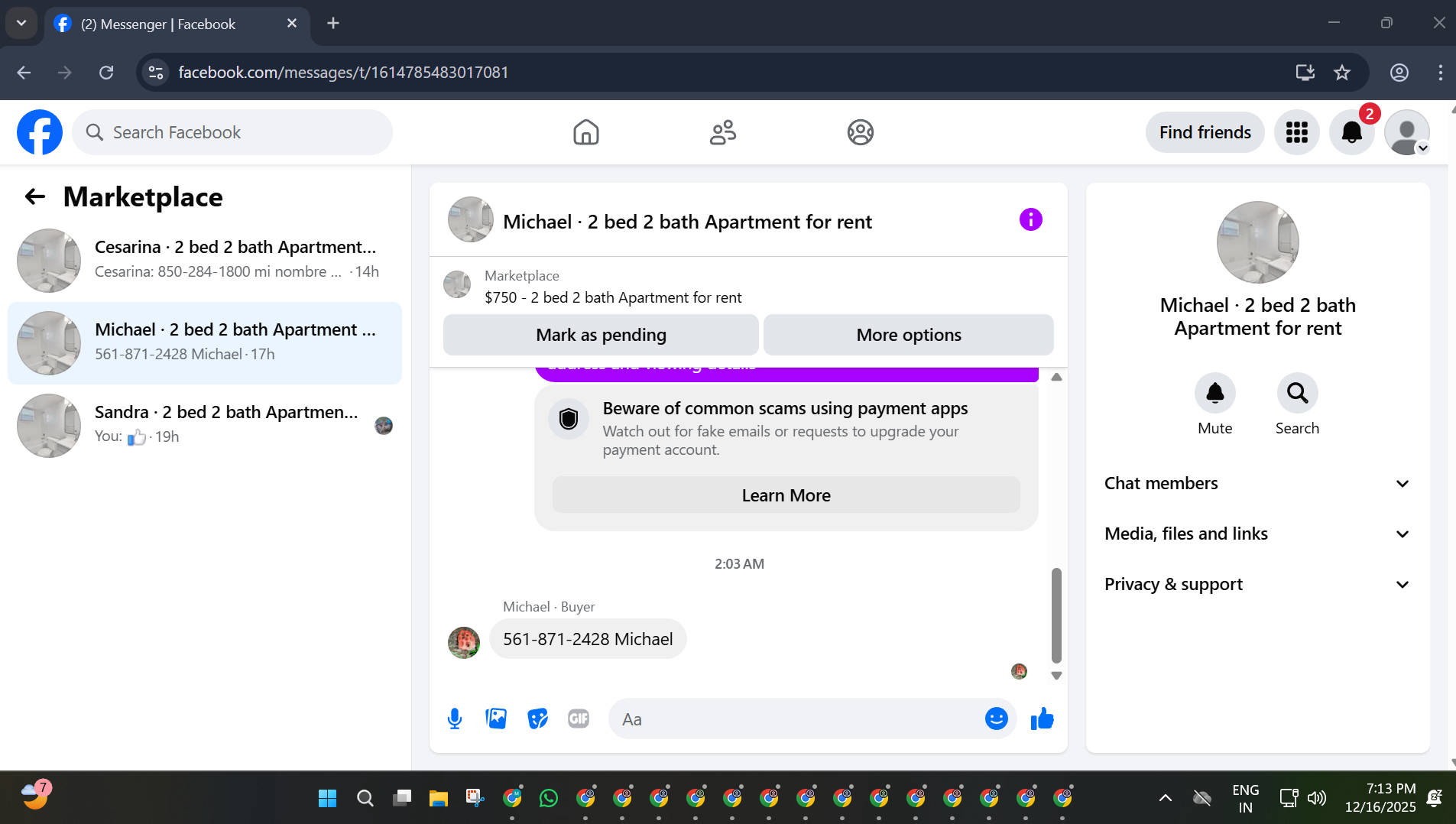1456x824 pixels.
Task: Expand the Privacy & support section
Action: tap(1258, 584)
